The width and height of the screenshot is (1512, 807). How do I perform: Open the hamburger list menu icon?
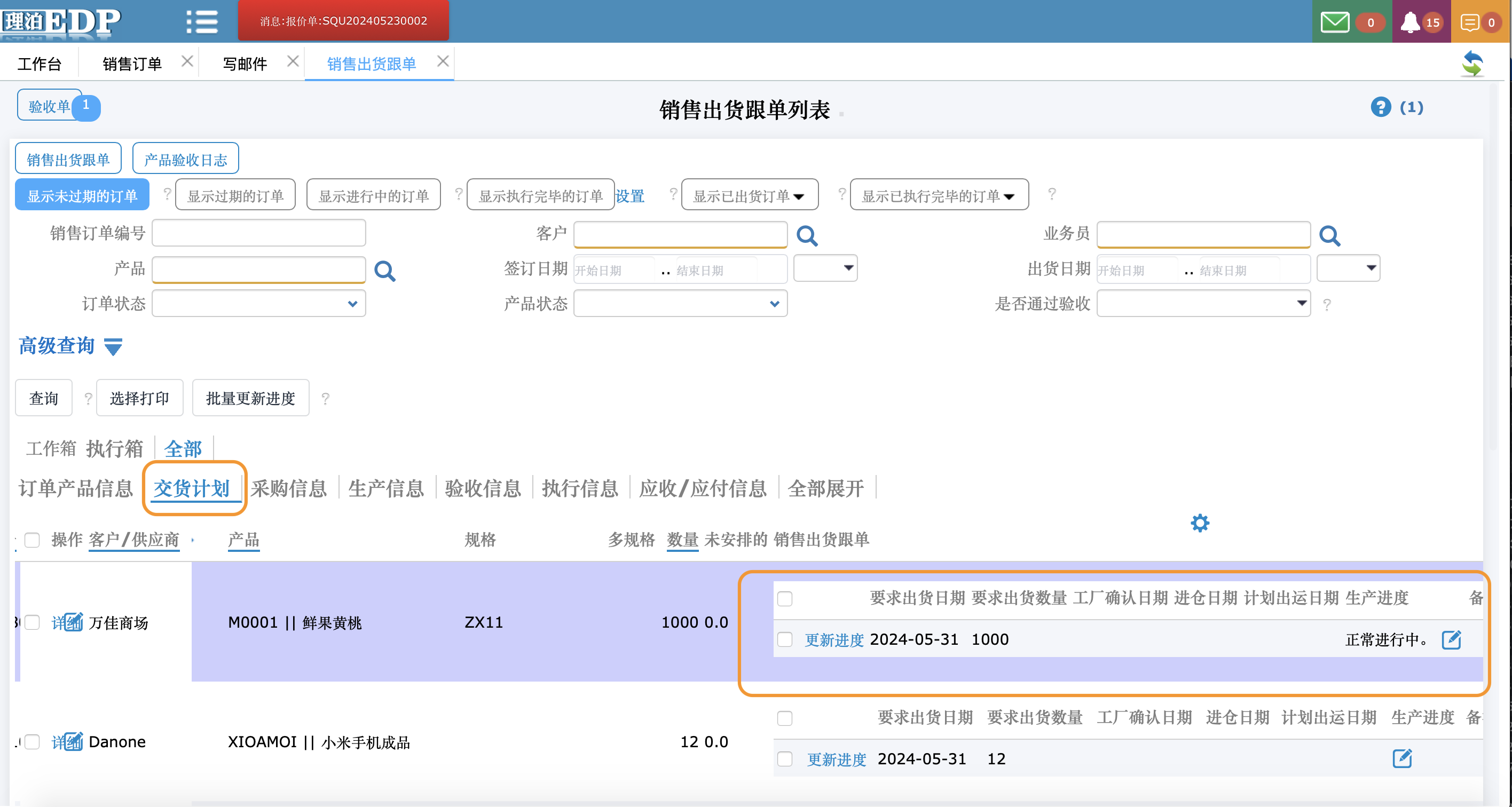[x=202, y=22]
